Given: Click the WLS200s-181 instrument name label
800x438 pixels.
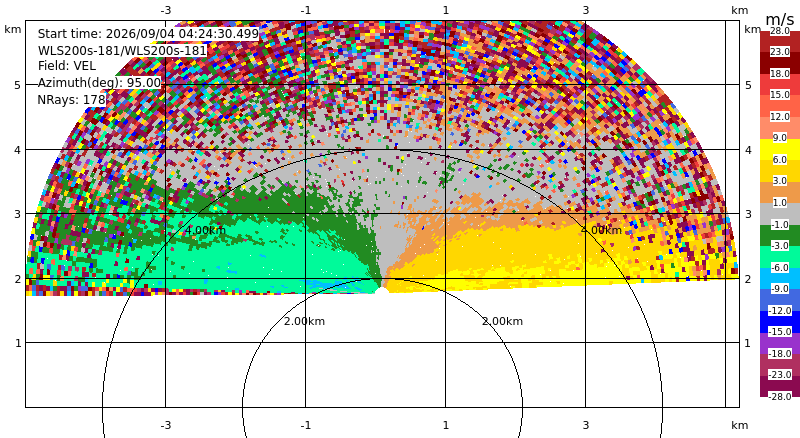Looking at the screenshot, I should click(122, 51).
